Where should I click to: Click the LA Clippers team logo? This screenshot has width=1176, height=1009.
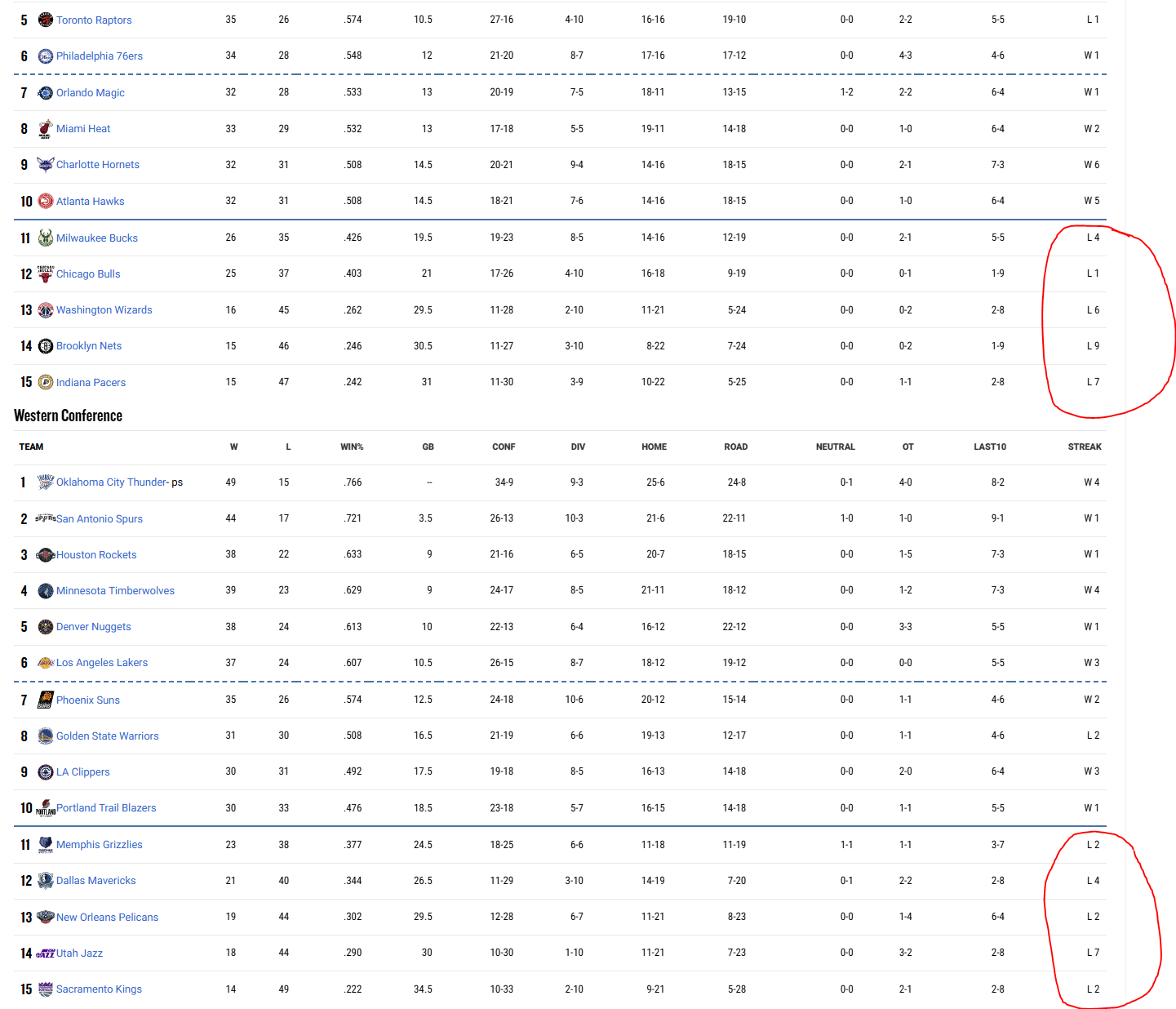click(x=46, y=771)
